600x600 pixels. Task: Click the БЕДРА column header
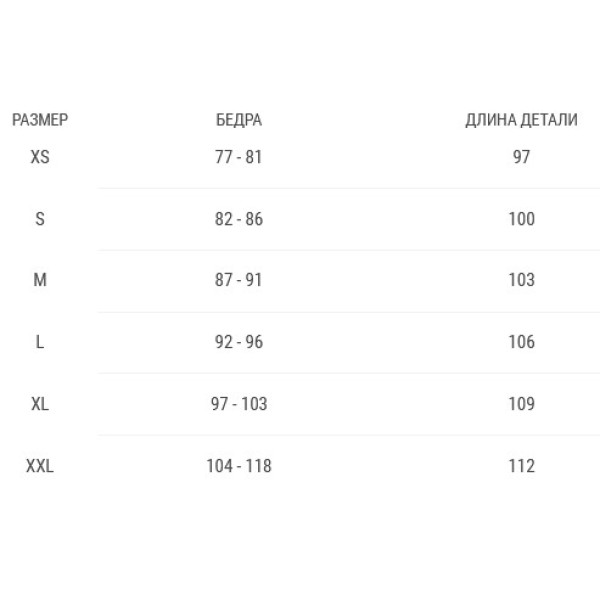coord(239,120)
